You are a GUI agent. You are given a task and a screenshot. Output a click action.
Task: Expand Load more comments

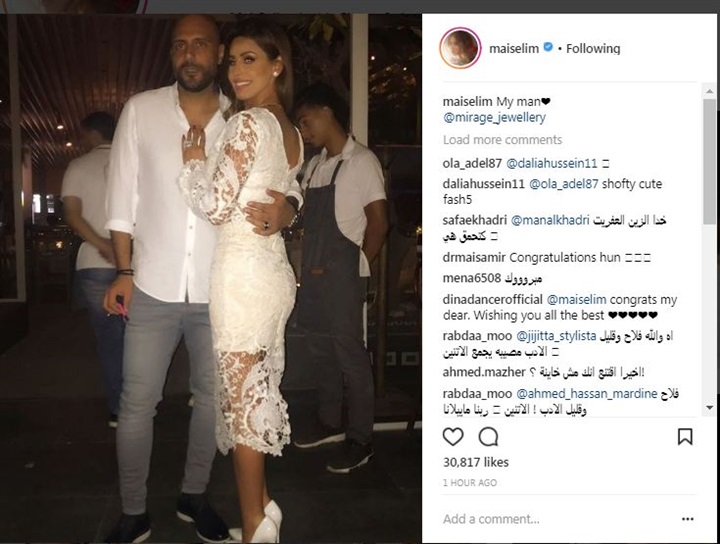tap(502, 140)
